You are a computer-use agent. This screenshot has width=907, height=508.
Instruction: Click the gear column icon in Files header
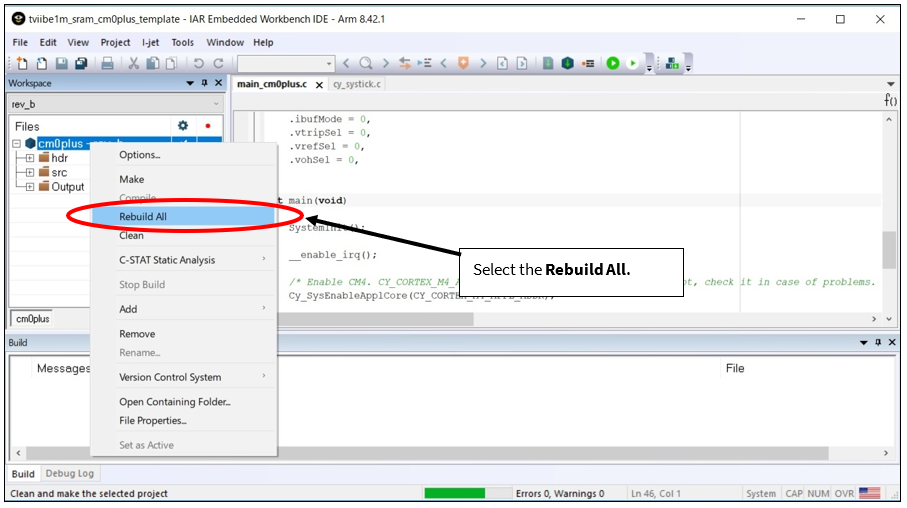pos(183,126)
